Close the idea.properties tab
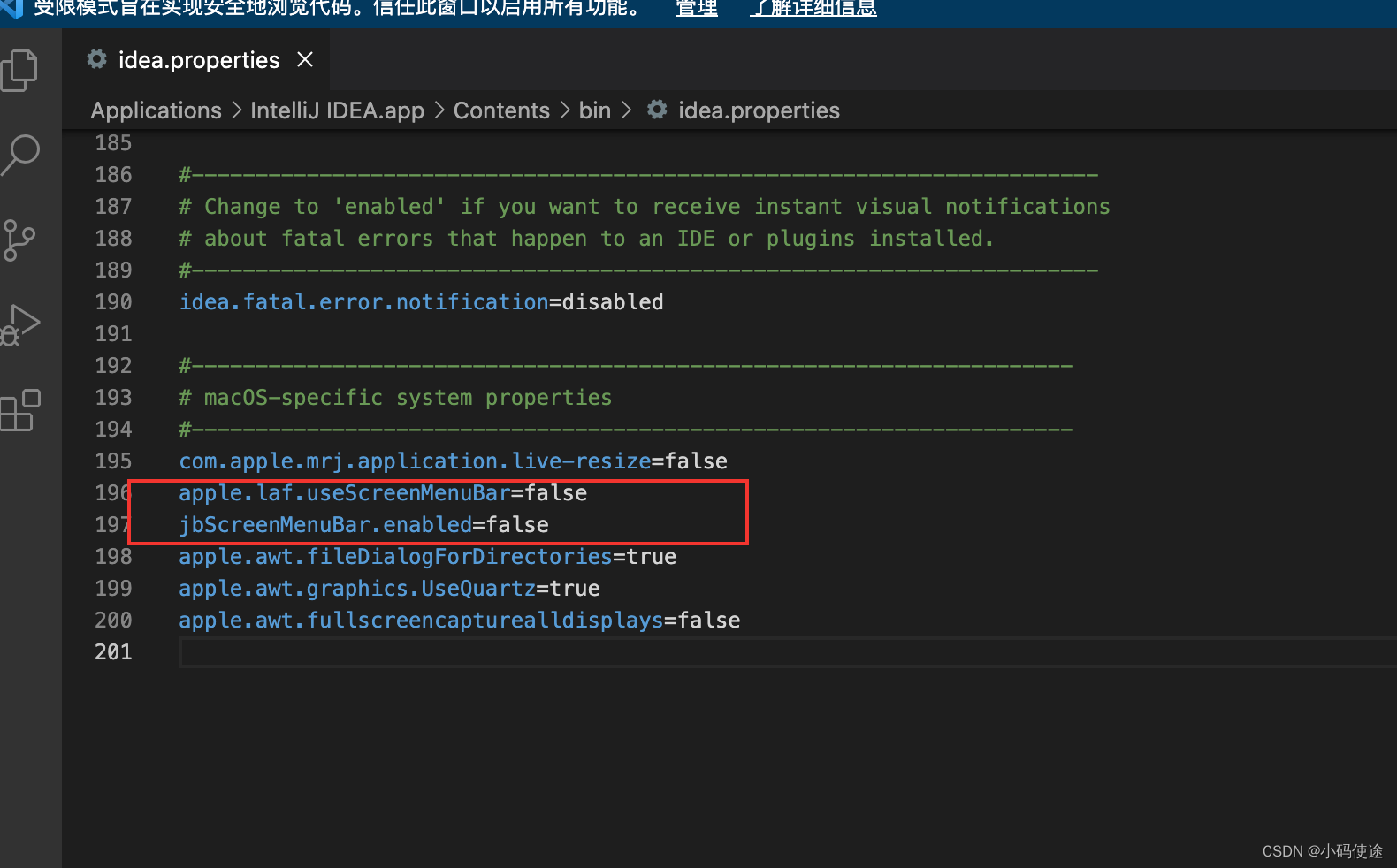This screenshot has height=868, width=1397. (x=305, y=59)
